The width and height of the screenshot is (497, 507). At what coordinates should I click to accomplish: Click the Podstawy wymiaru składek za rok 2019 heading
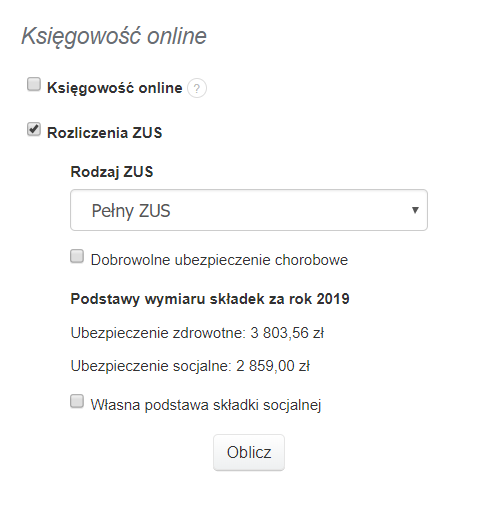210,299
